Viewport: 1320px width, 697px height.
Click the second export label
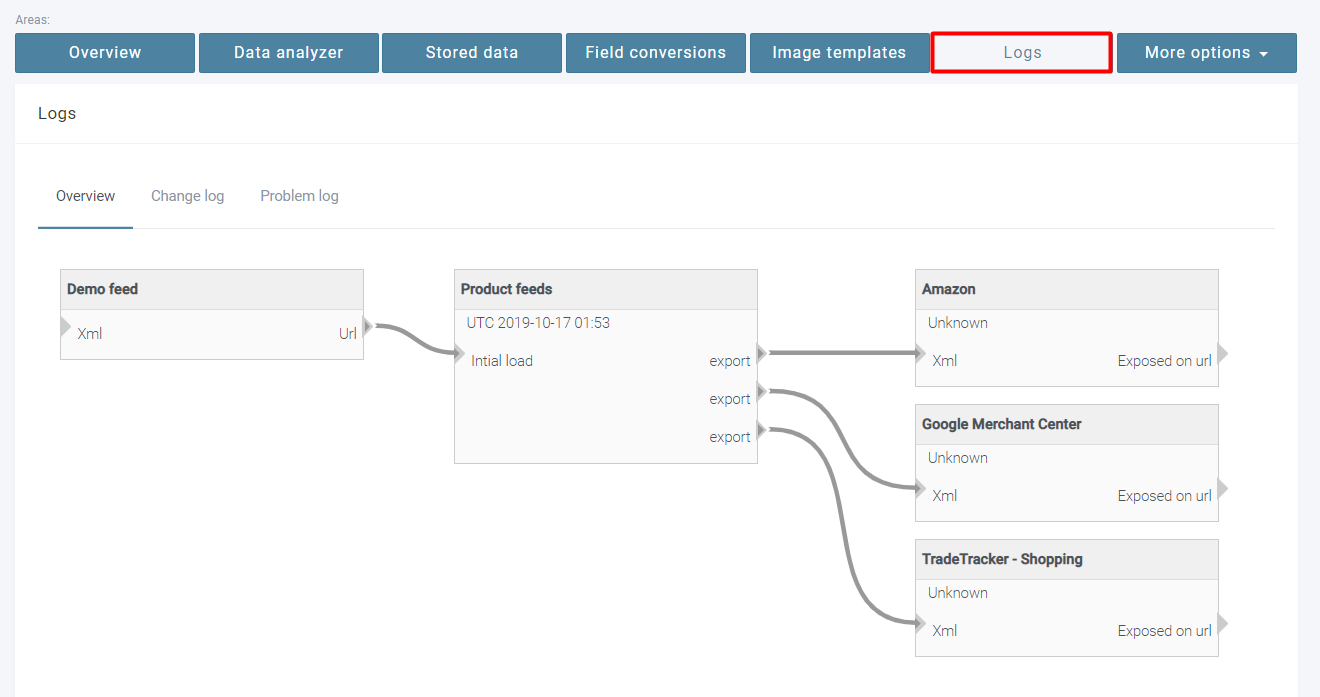tap(730, 399)
